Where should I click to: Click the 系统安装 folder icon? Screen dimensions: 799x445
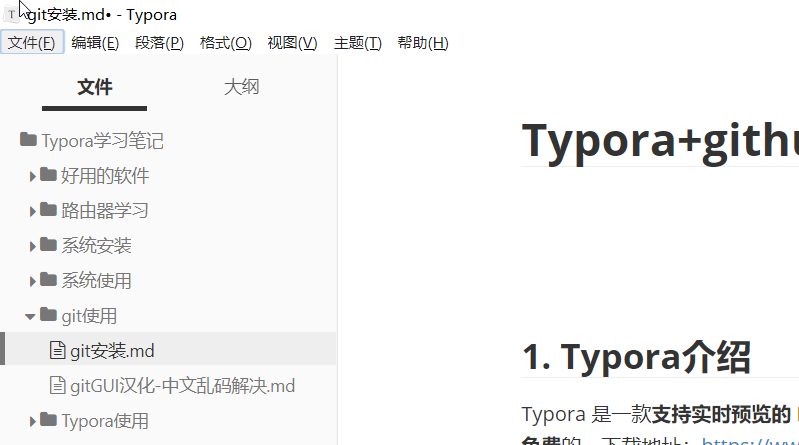(x=48, y=245)
